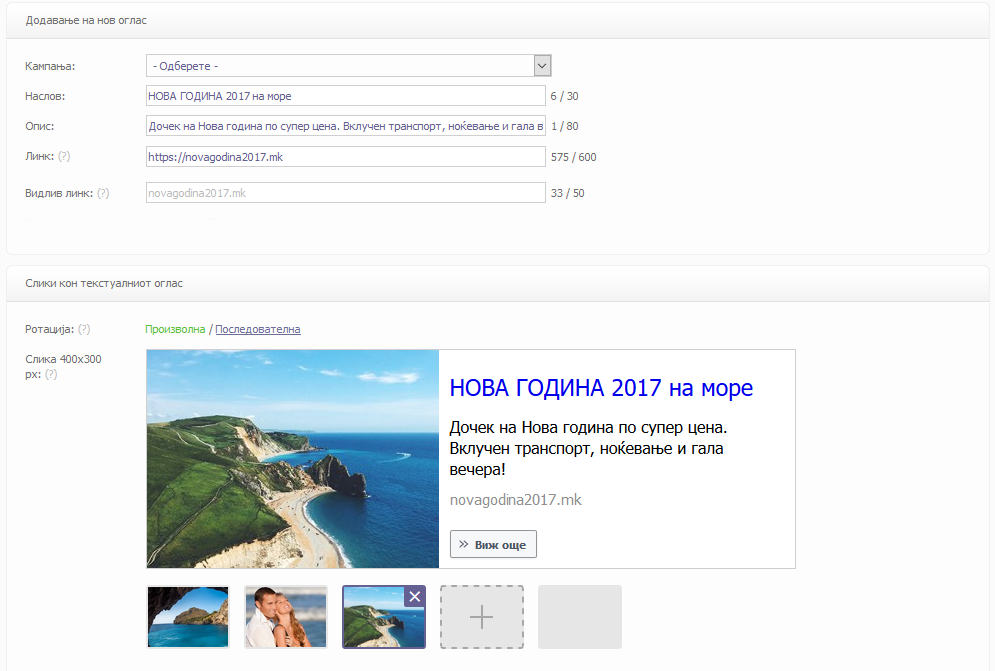Image resolution: width=995 pixels, height=671 pixels.
Task: Click the Опис description input field
Action: pos(346,126)
